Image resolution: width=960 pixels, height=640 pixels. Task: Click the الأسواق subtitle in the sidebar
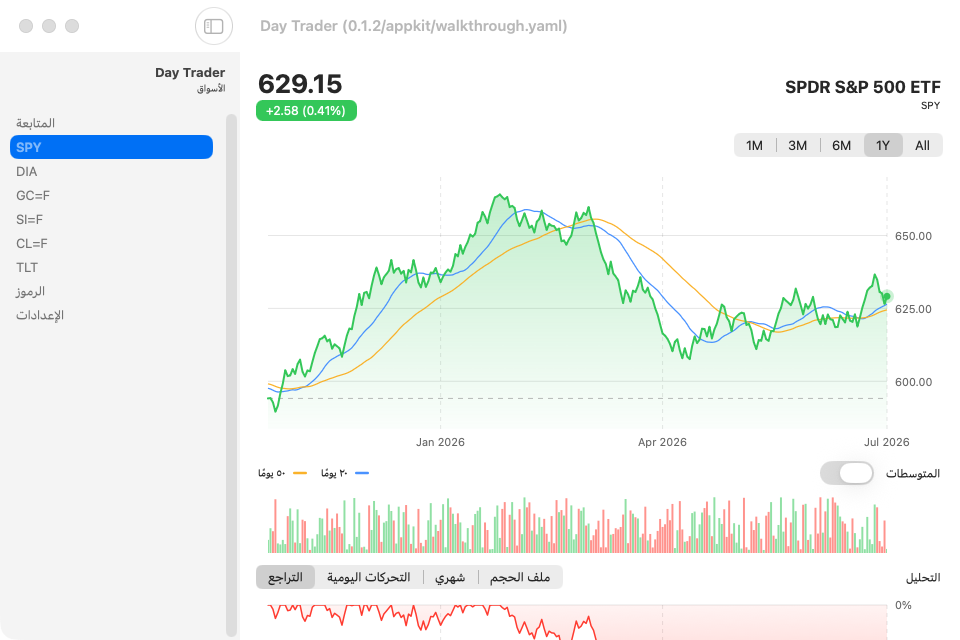[211, 88]
